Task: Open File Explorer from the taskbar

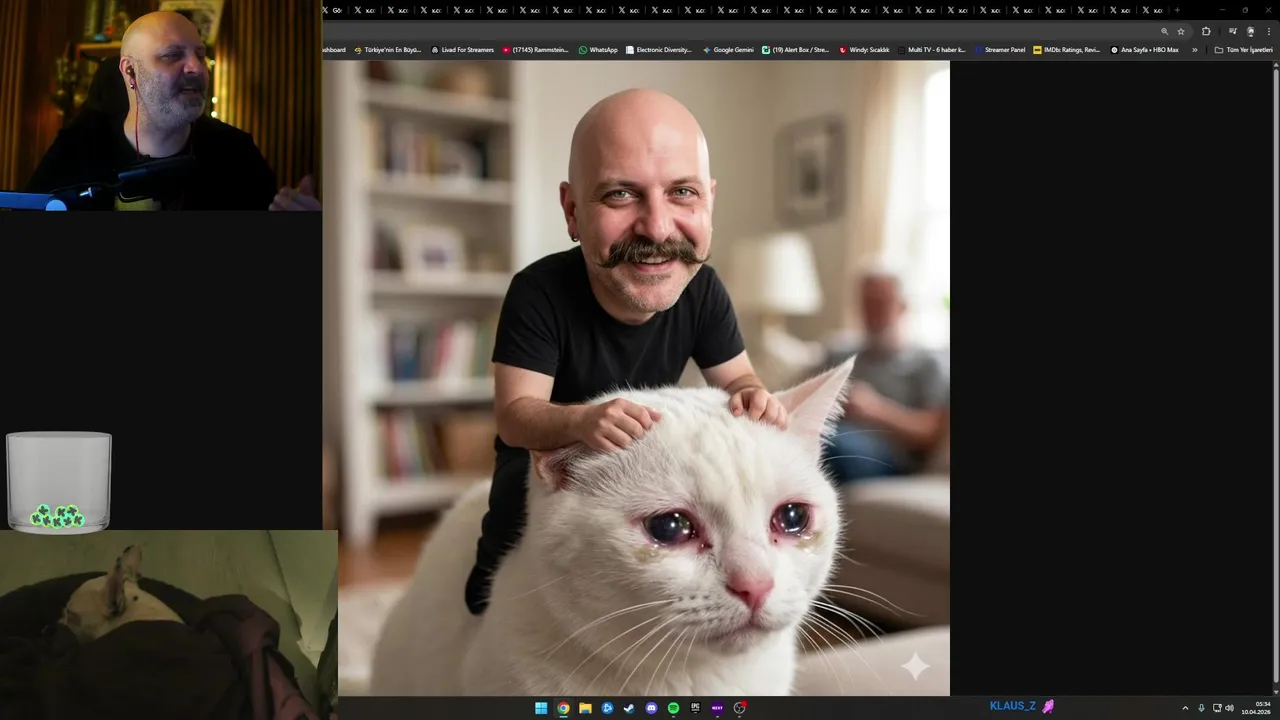Action: (x=585, y=708)
